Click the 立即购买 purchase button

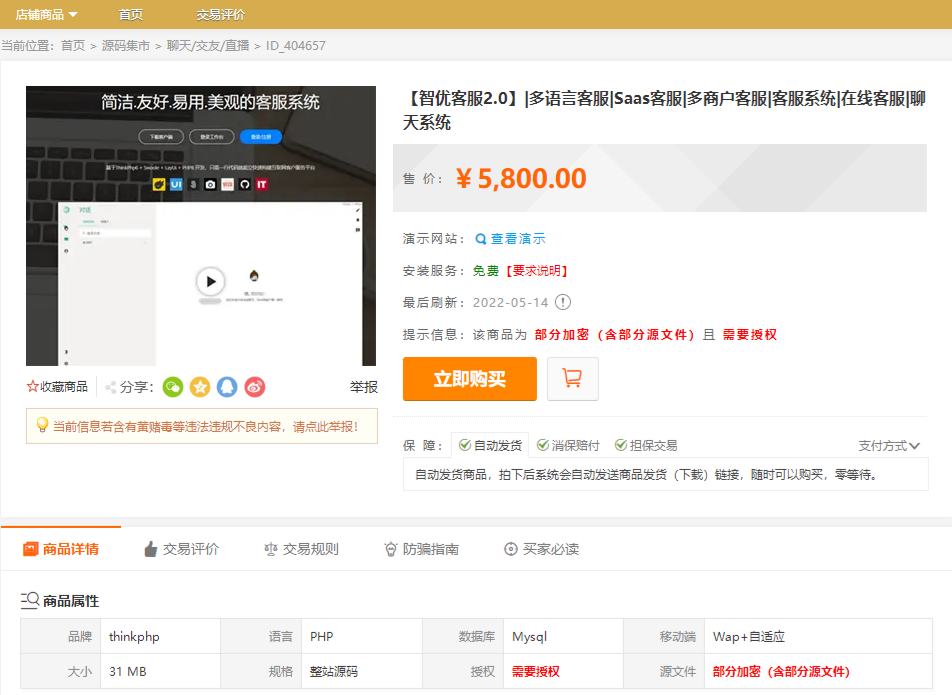pyautogui.click(x=469, y=379)
